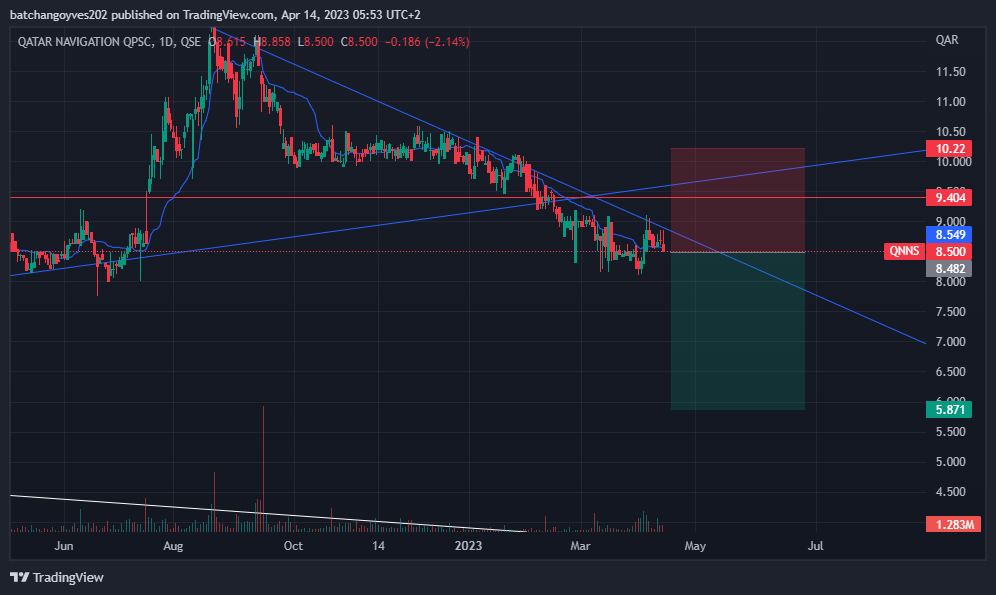996x595 pixels.
Task: Click the 4.500 price axis tick
Action: (950, 491)
